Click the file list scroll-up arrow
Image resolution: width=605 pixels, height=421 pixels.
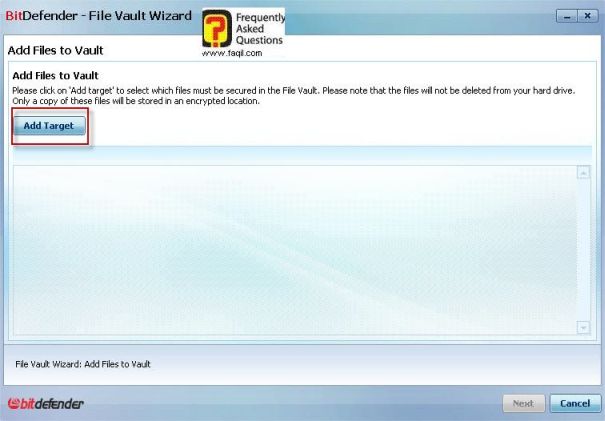tap(583, 172)
